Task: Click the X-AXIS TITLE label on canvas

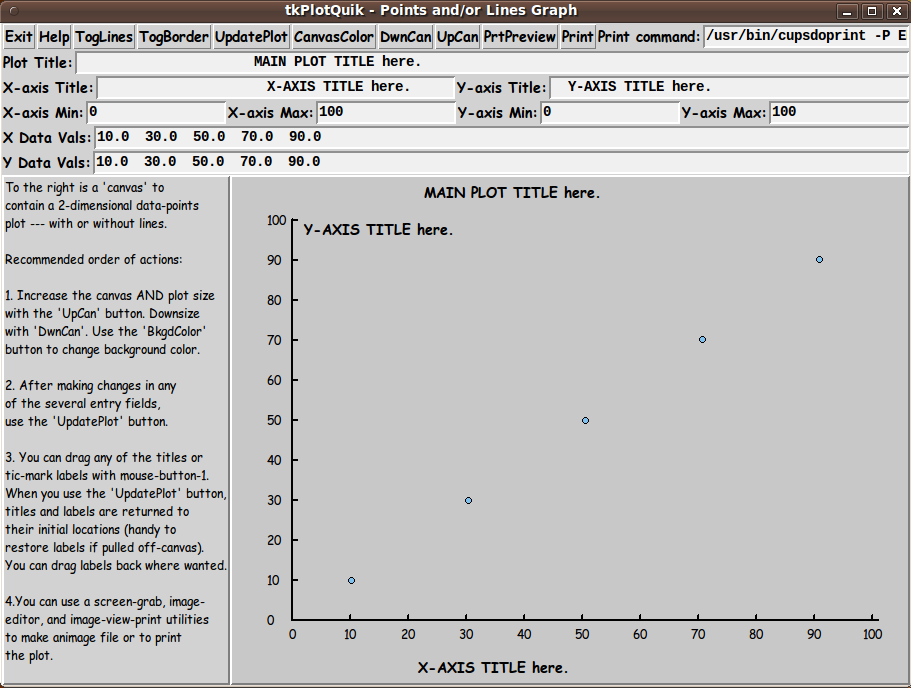Action: (493, 668)
